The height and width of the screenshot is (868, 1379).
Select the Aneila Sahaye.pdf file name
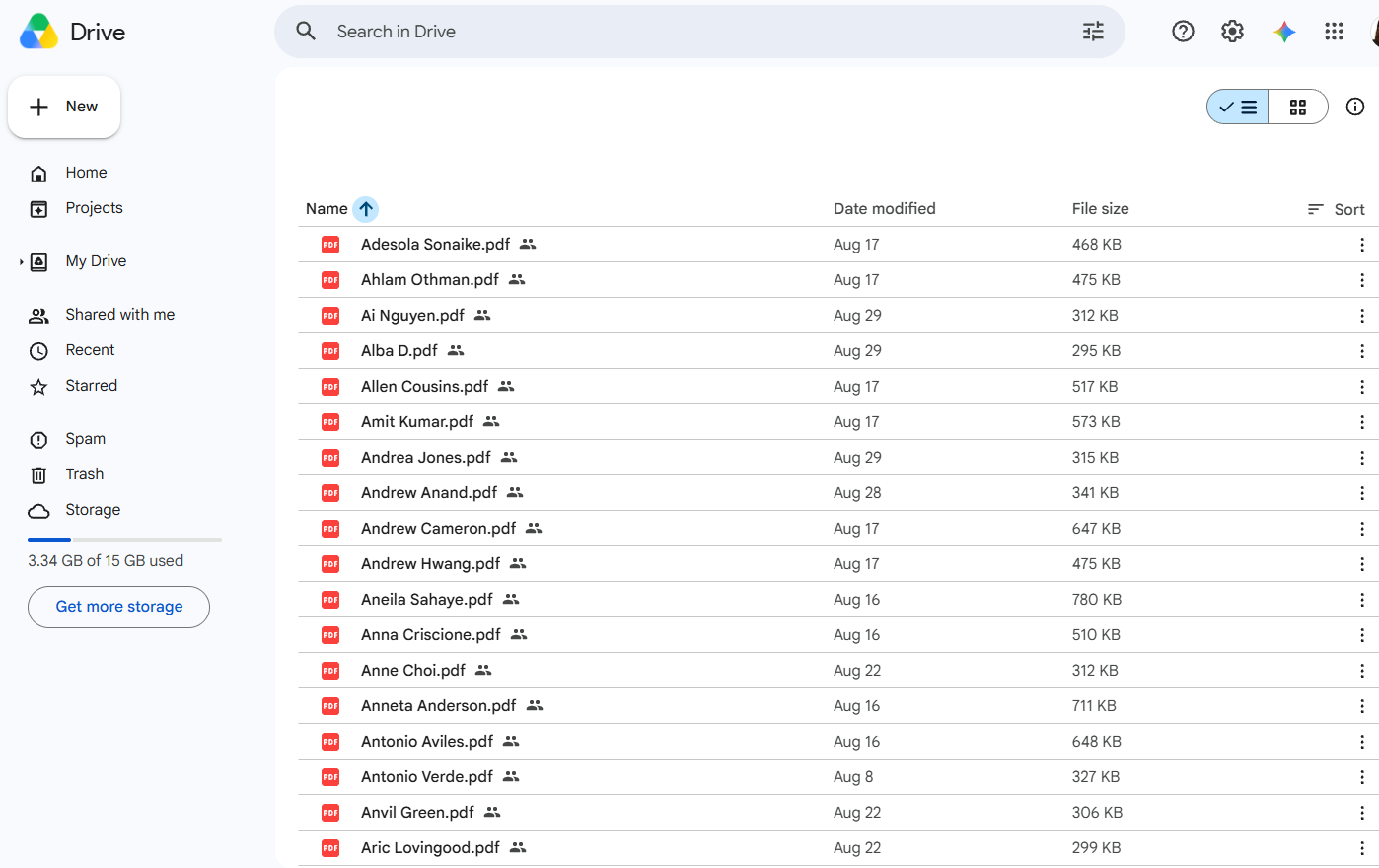[426, 600]
